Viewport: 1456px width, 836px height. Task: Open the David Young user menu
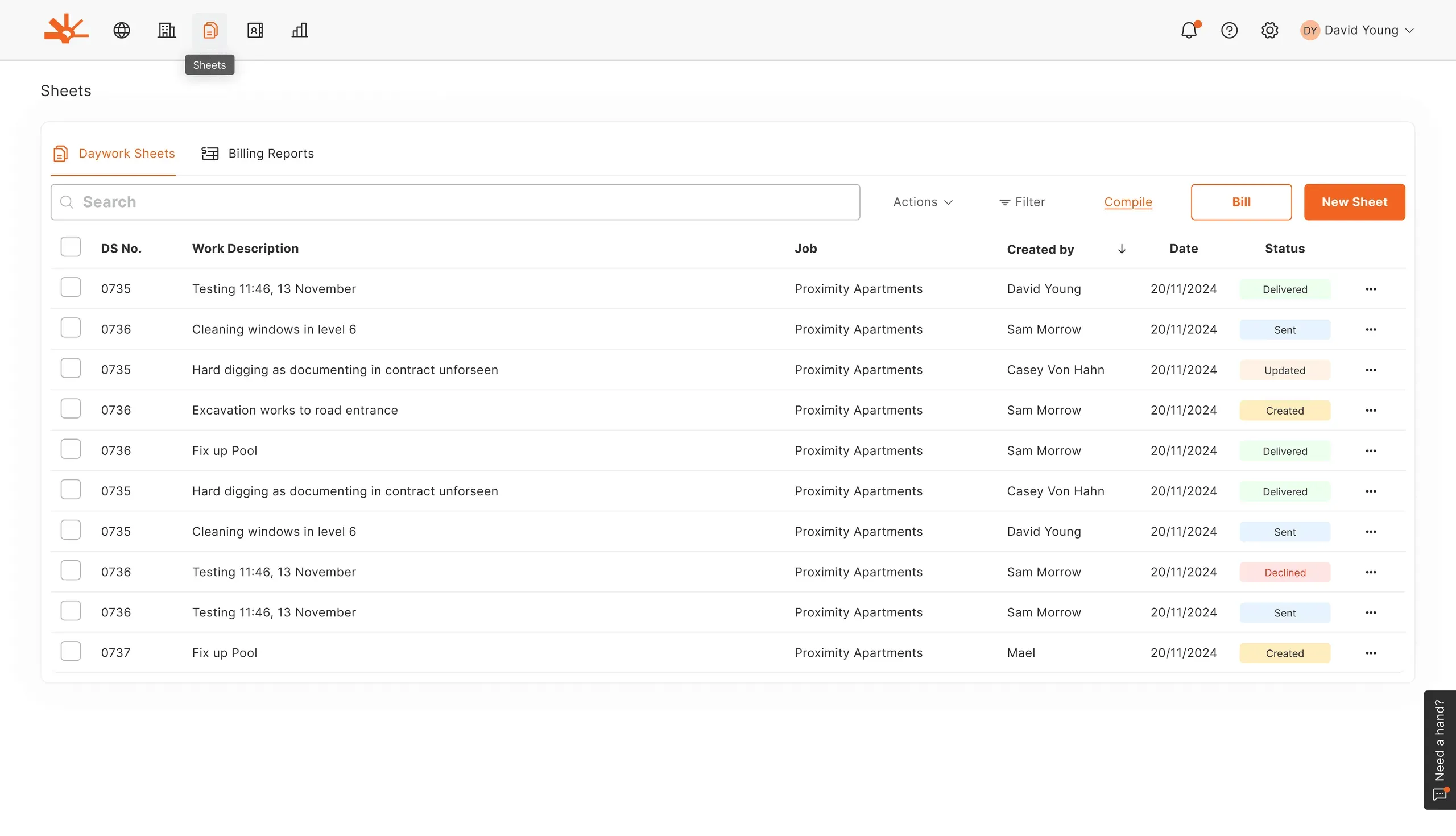pos(1357,30)
